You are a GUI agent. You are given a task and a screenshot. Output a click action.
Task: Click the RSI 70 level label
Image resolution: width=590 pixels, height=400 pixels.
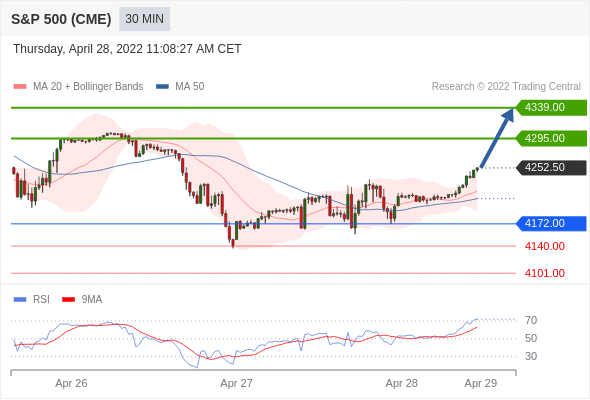[531, 321]
